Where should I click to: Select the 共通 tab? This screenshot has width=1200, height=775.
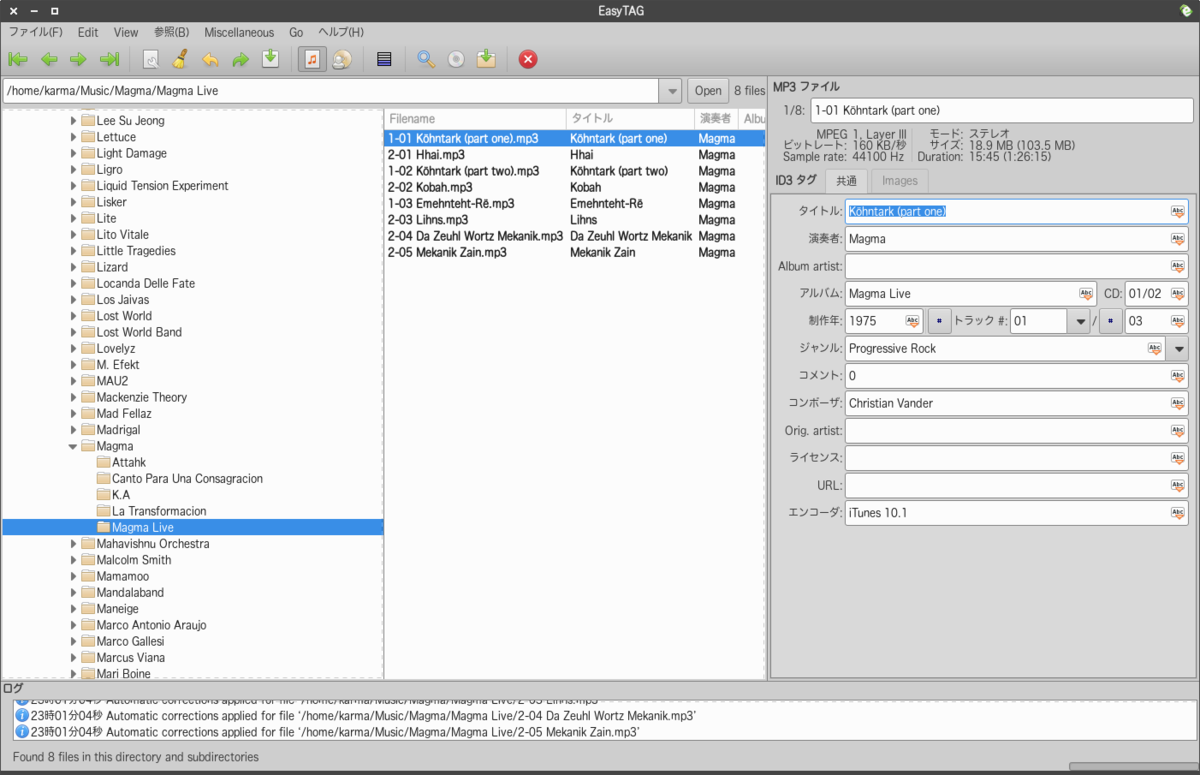(x=846, y=181)
